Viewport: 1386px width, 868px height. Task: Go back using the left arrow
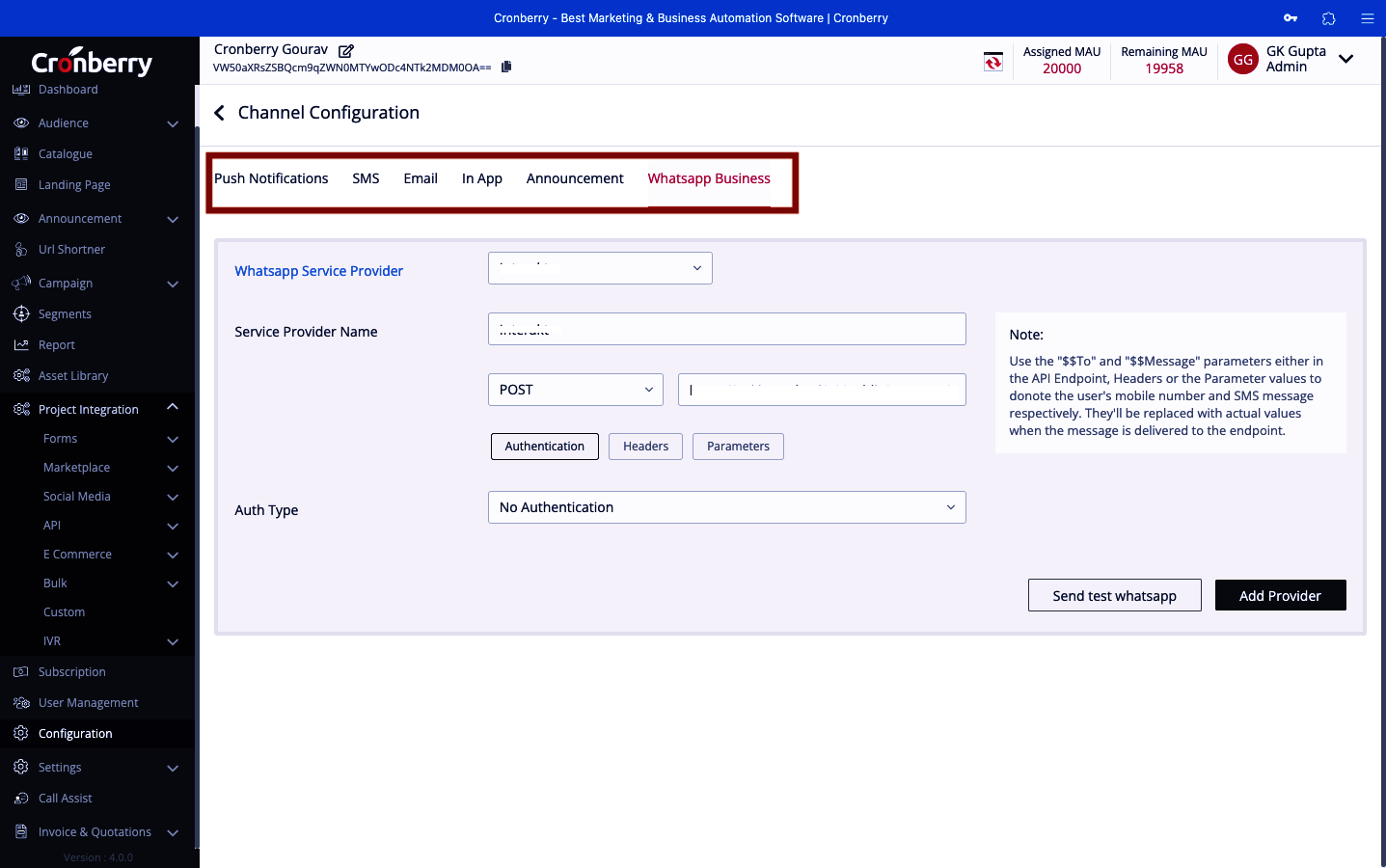(219, 113)
